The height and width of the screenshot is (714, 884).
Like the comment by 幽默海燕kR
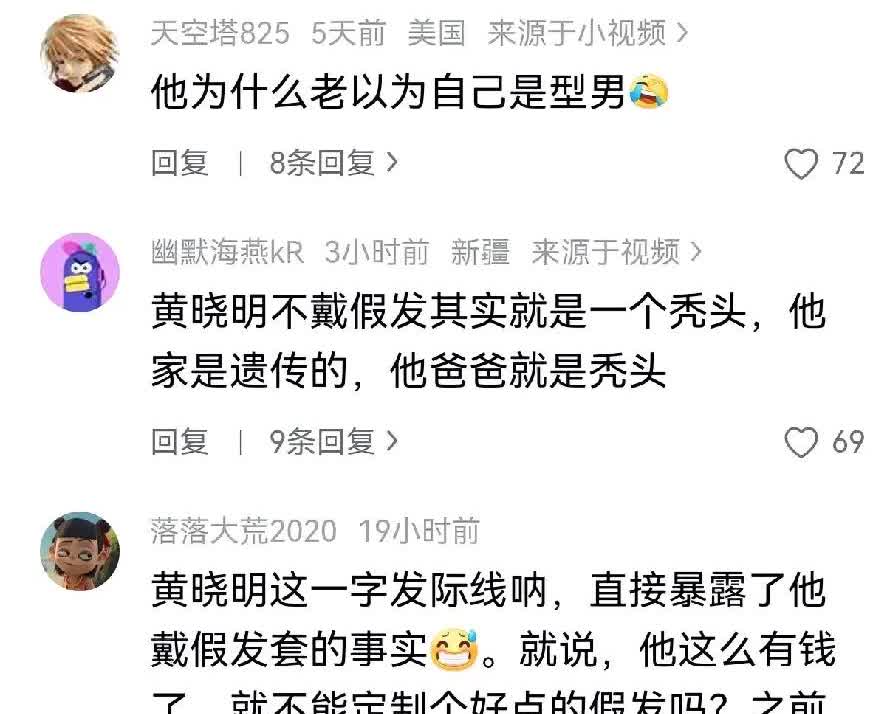pos(801,442)
